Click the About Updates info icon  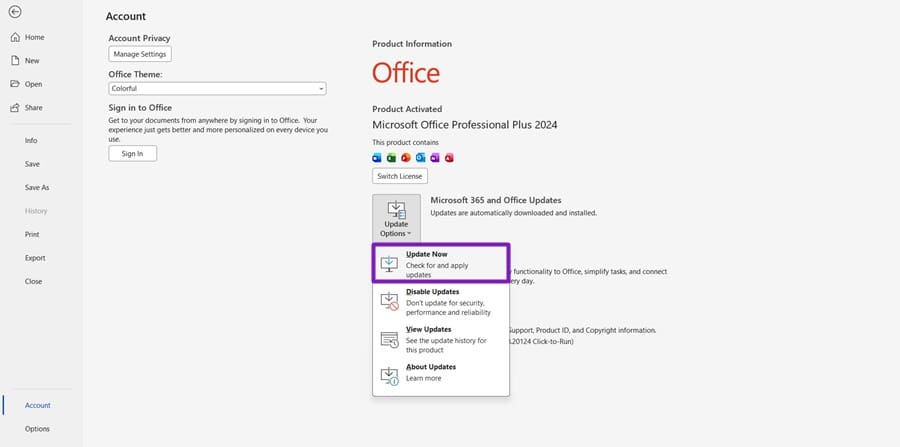point(389,376)
